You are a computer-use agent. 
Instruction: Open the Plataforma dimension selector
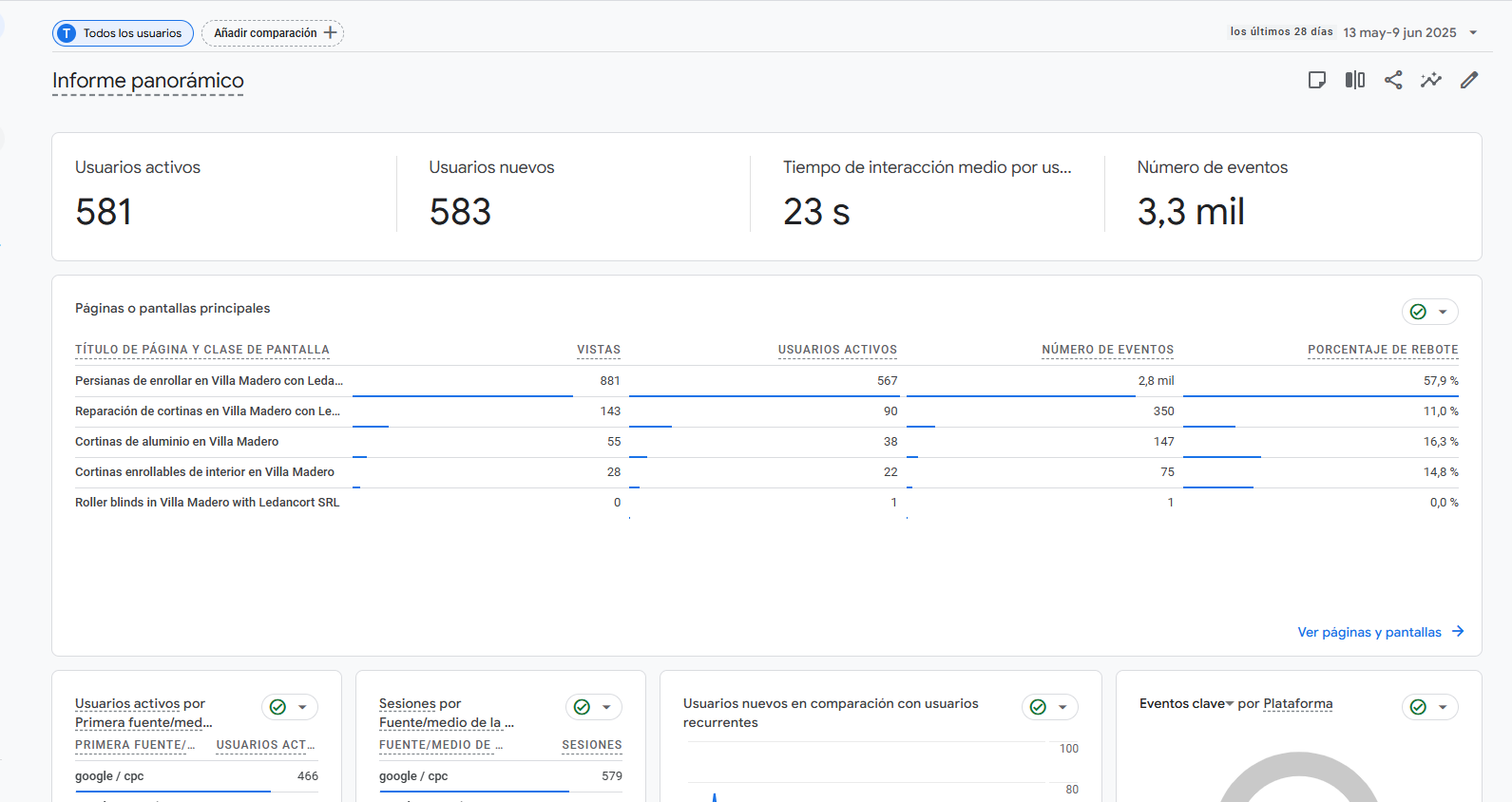(x=1298, y=704)
